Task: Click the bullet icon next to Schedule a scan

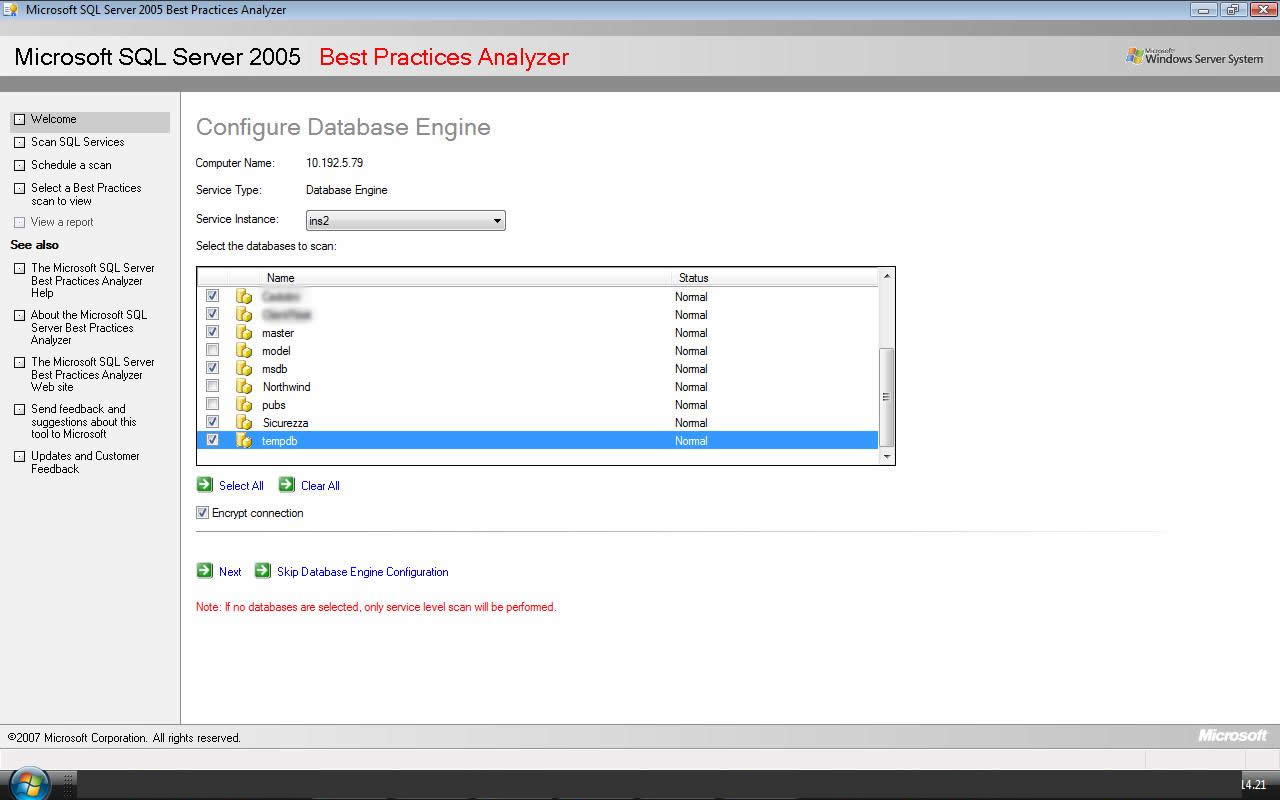Action: point(19,165)
